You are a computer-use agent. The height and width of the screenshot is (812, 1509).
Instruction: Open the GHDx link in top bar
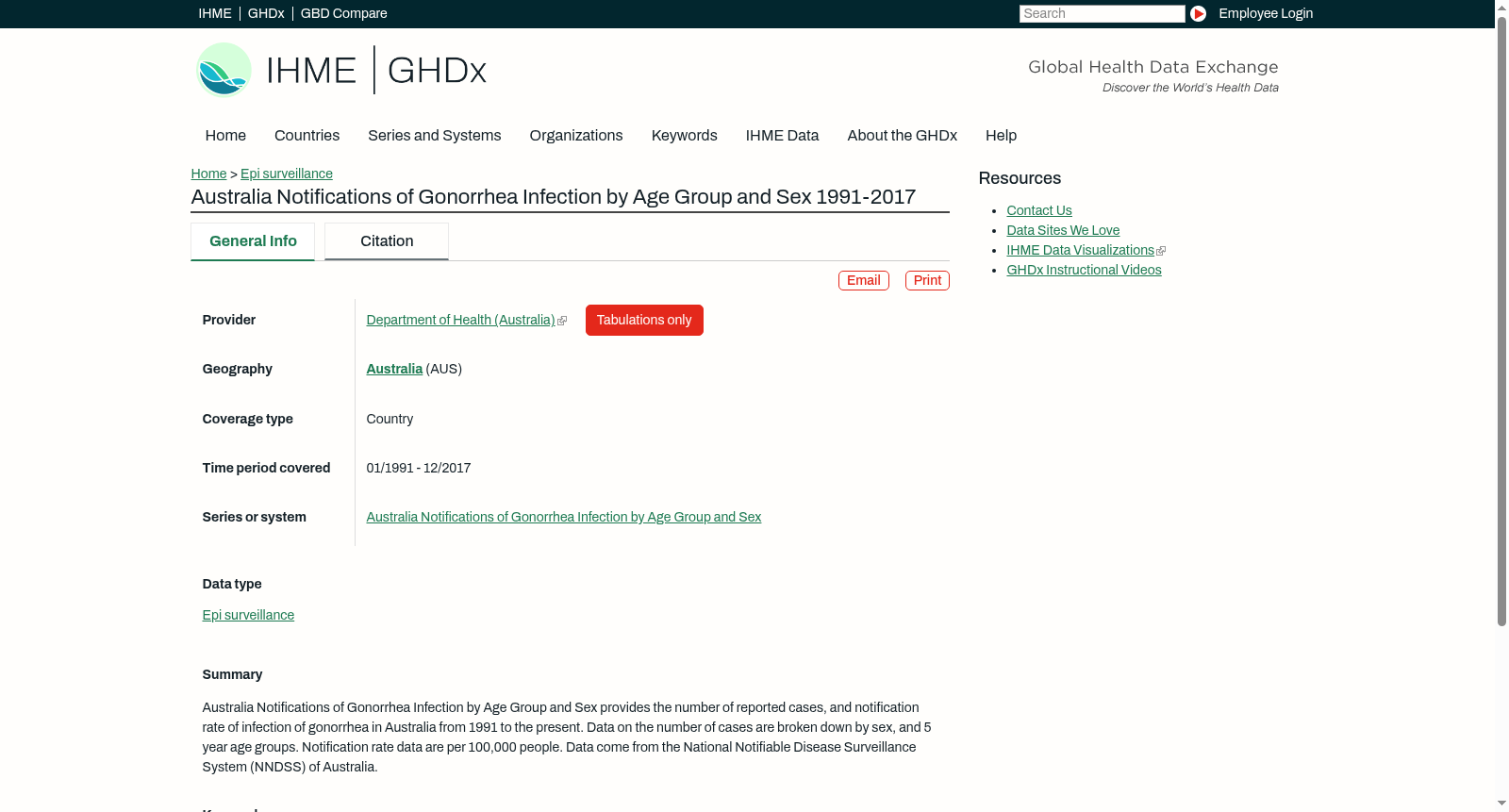click(x=266, y=13)
